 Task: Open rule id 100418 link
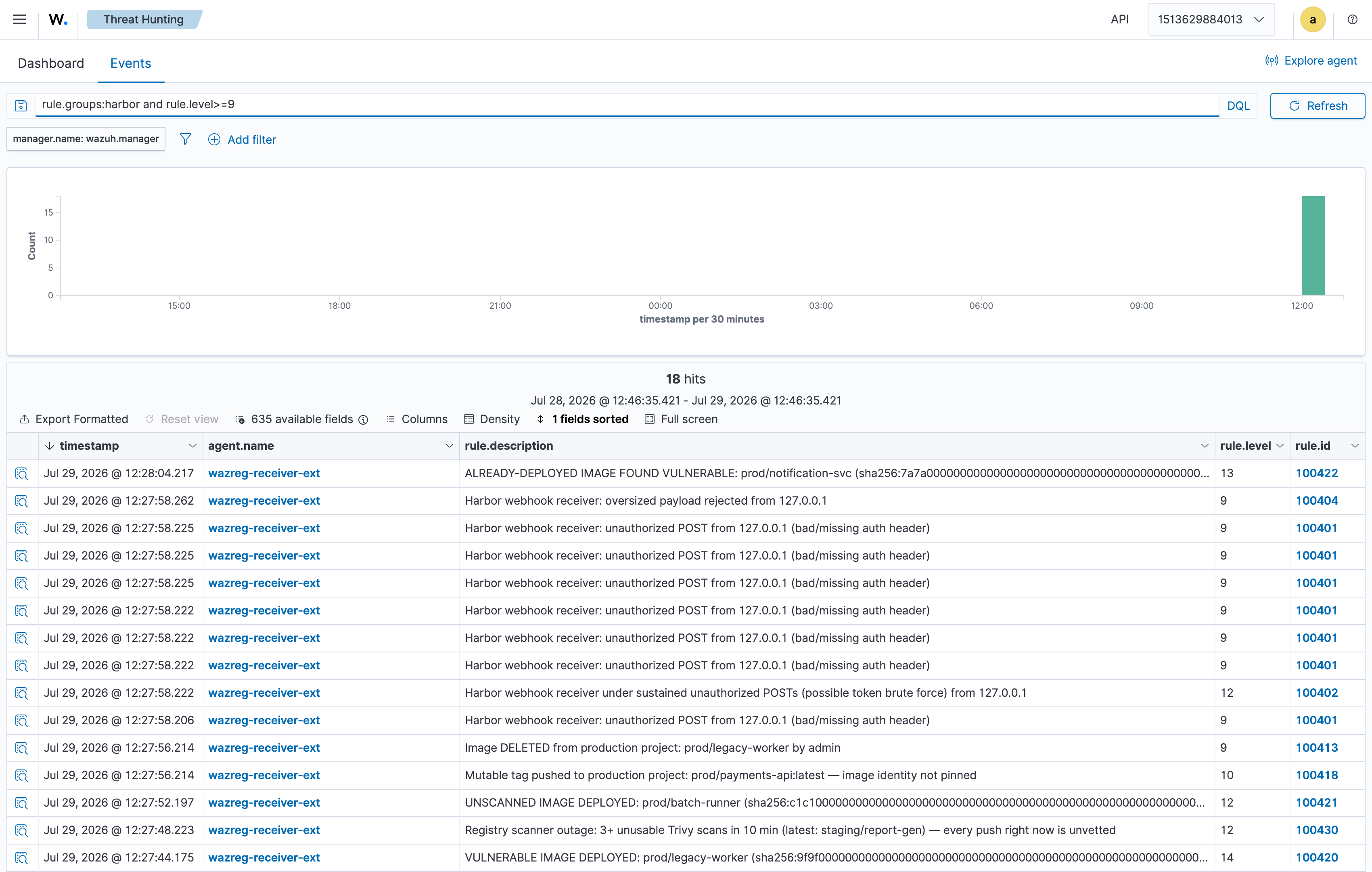coord(1317,775)
